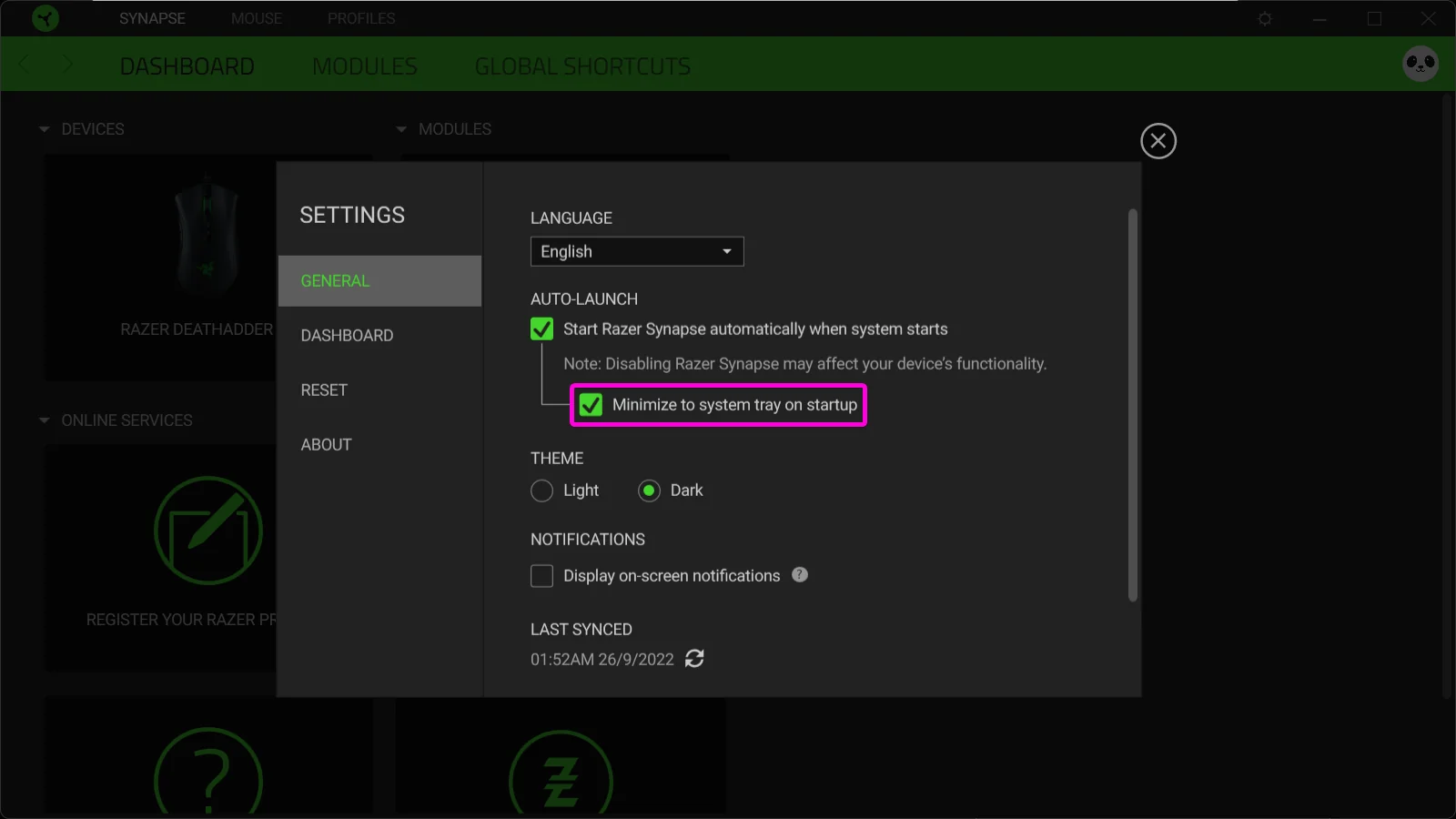Select the Light theme radio button
This screenshot has width=1456, height=819.
[x=541, y=490]
